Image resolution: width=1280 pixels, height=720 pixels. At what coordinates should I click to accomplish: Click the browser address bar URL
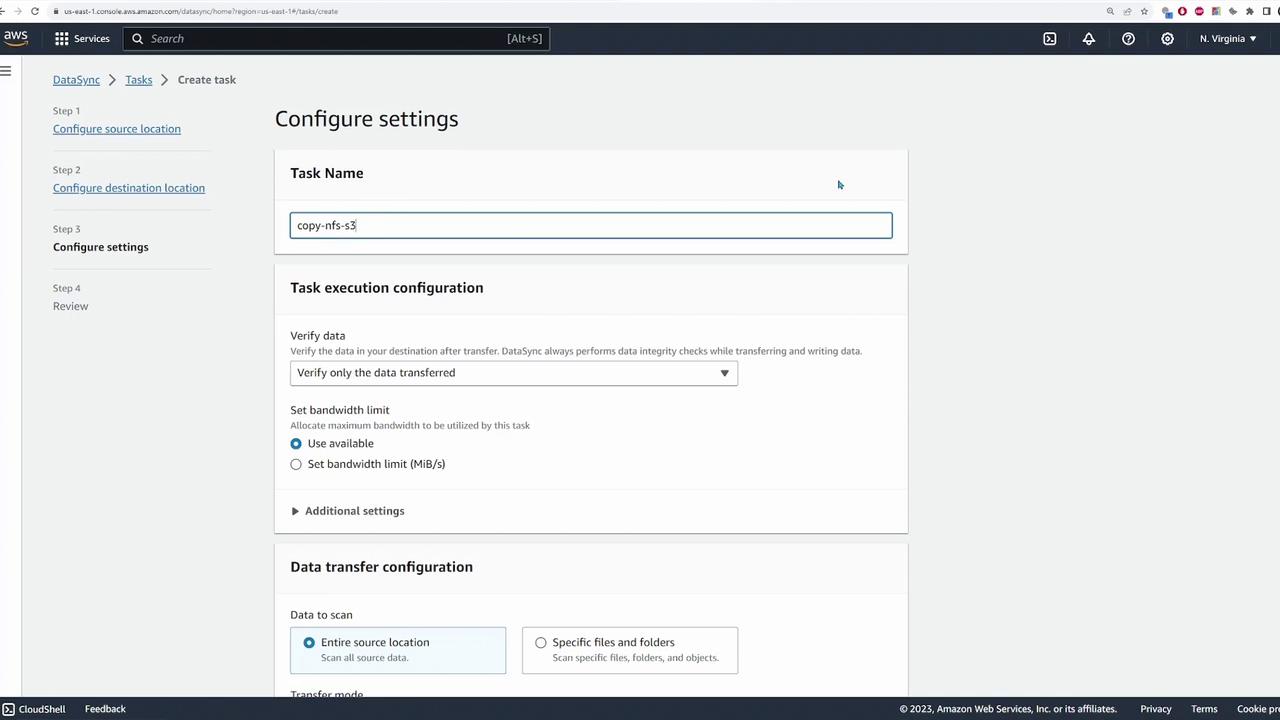[x=201, y=11]
